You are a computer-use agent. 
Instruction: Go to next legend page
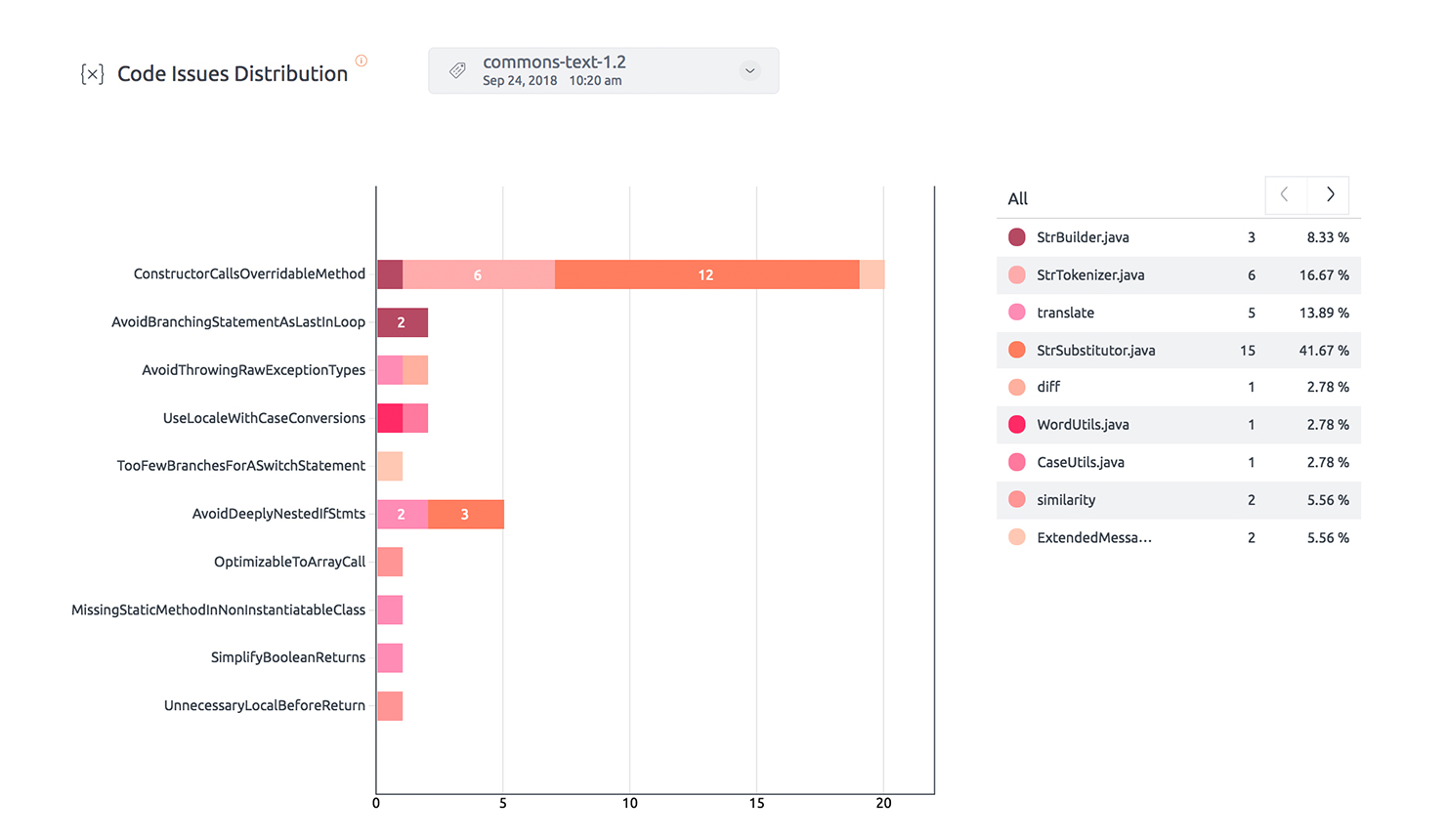tap(1330, 194)
